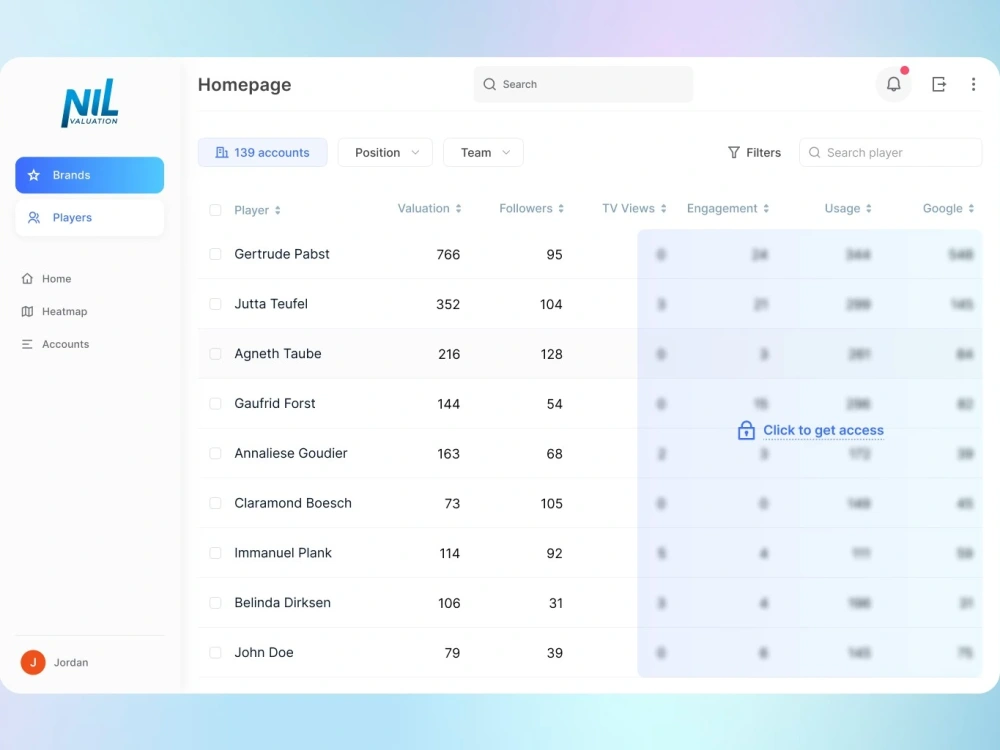The height and width of the screenshot is (750, 1000).
Task: Focus the Search player field
Action: (890, 152)
